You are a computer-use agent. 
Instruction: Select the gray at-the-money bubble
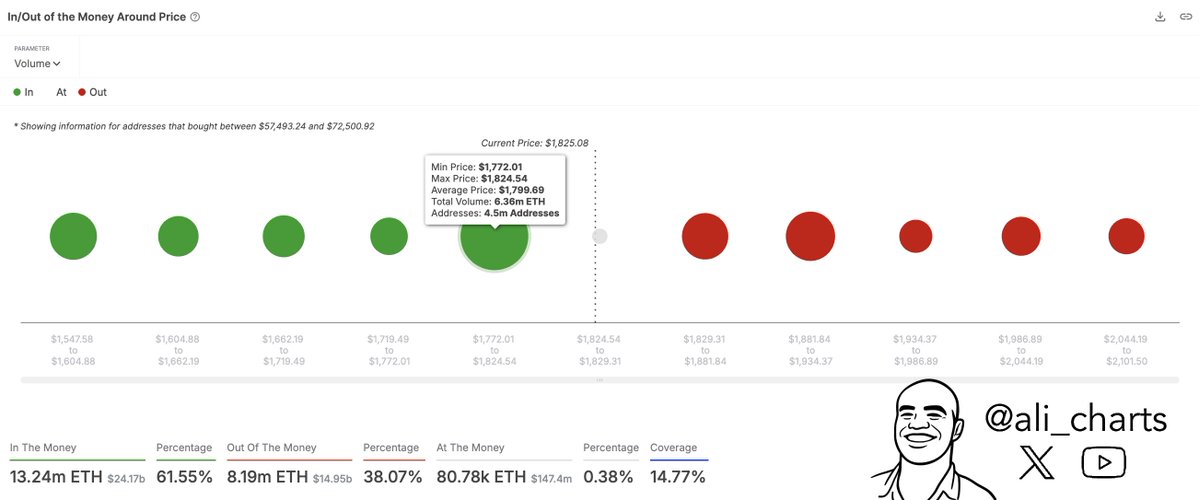pos(599,236)
